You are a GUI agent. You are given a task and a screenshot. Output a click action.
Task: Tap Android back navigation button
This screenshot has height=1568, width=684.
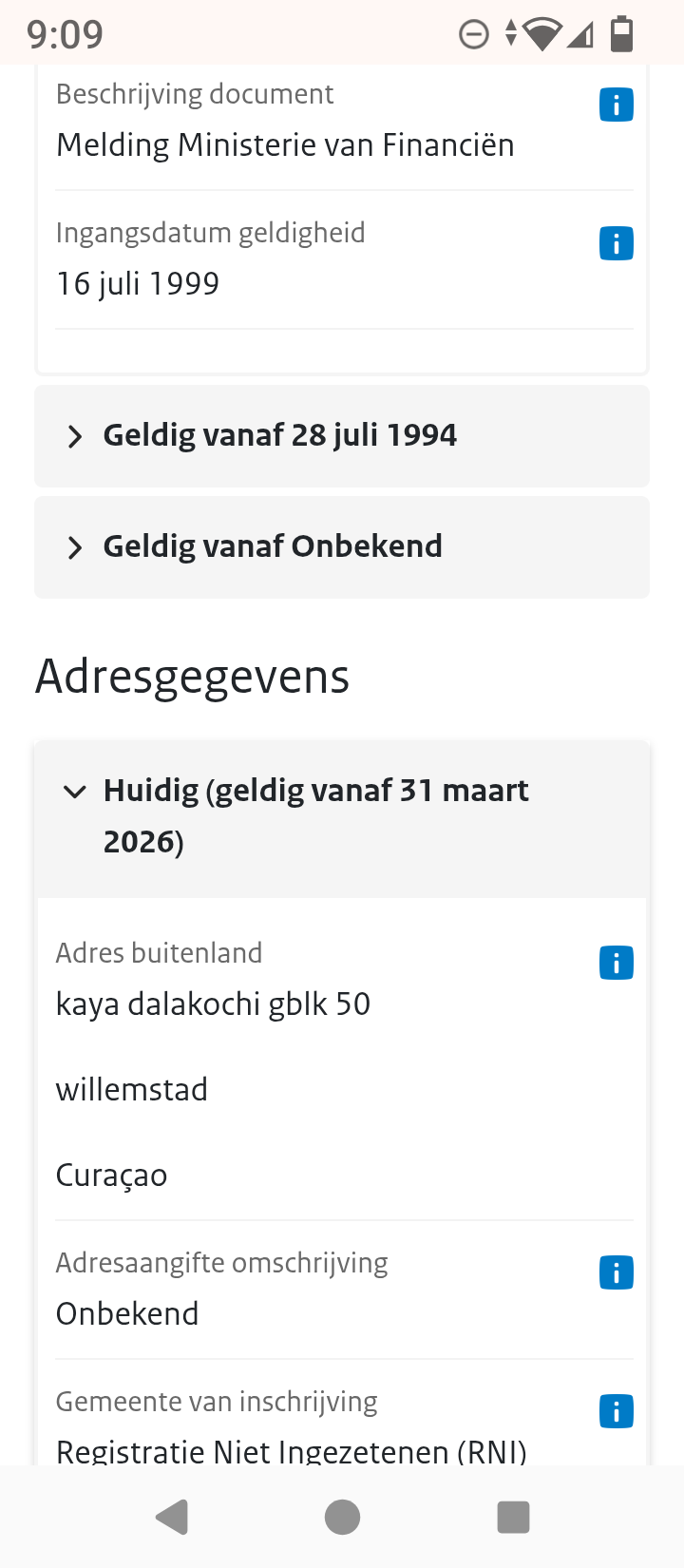pyautogui.click(x=172, y=1518)
